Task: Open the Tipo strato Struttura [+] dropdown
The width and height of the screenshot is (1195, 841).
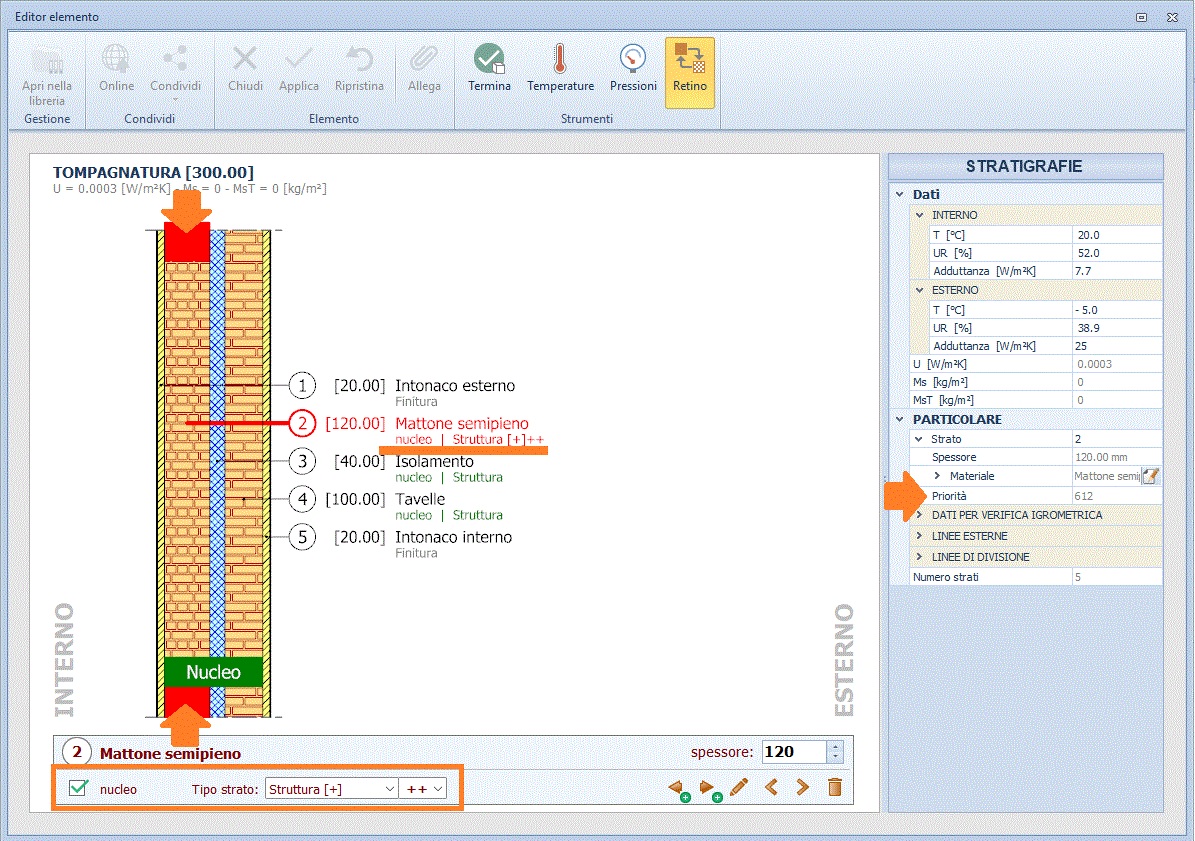Action: (x=331, y=789)
